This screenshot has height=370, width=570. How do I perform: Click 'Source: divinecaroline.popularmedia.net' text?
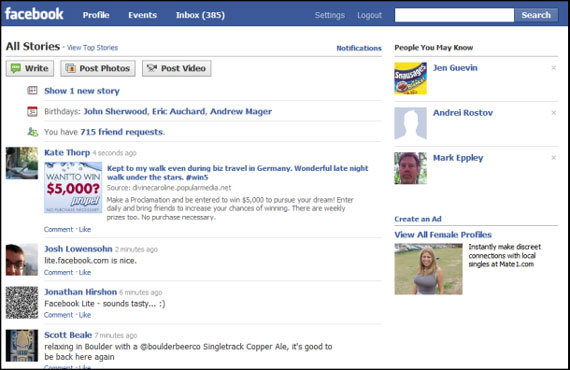click(x=169, y=188)
